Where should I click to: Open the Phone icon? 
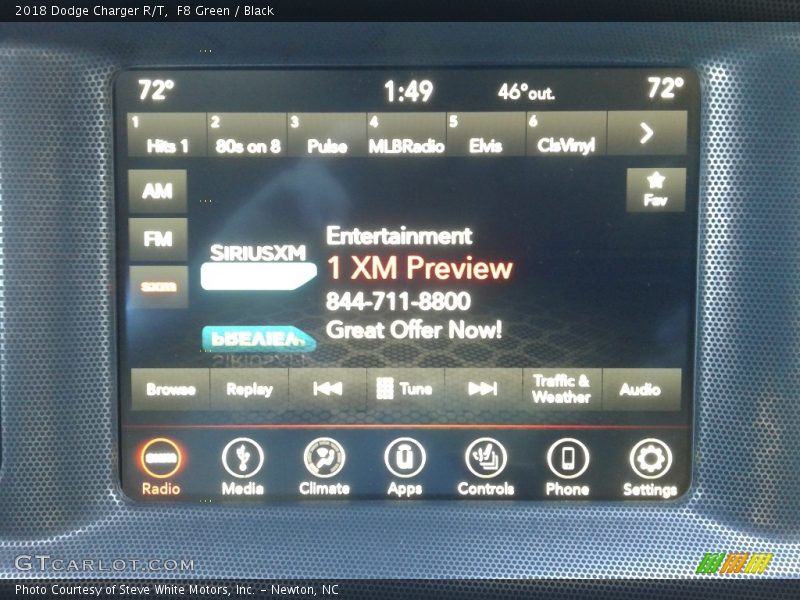pyautogui.click(x=567, y=459)
